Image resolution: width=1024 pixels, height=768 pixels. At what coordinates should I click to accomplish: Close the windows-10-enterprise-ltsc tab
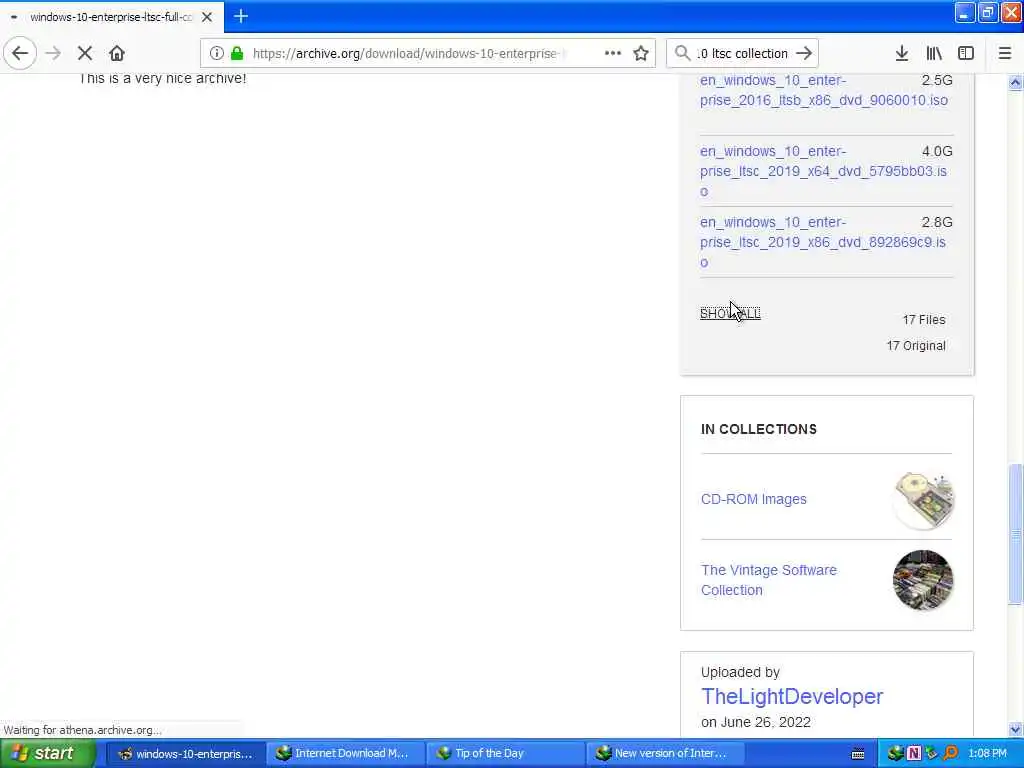point(207,17)
